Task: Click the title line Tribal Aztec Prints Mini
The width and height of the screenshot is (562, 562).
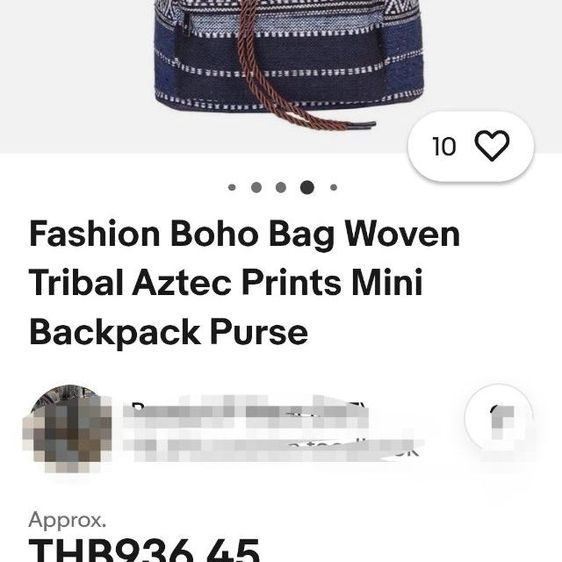Action: pyautogui.click(x=226, y=282)
